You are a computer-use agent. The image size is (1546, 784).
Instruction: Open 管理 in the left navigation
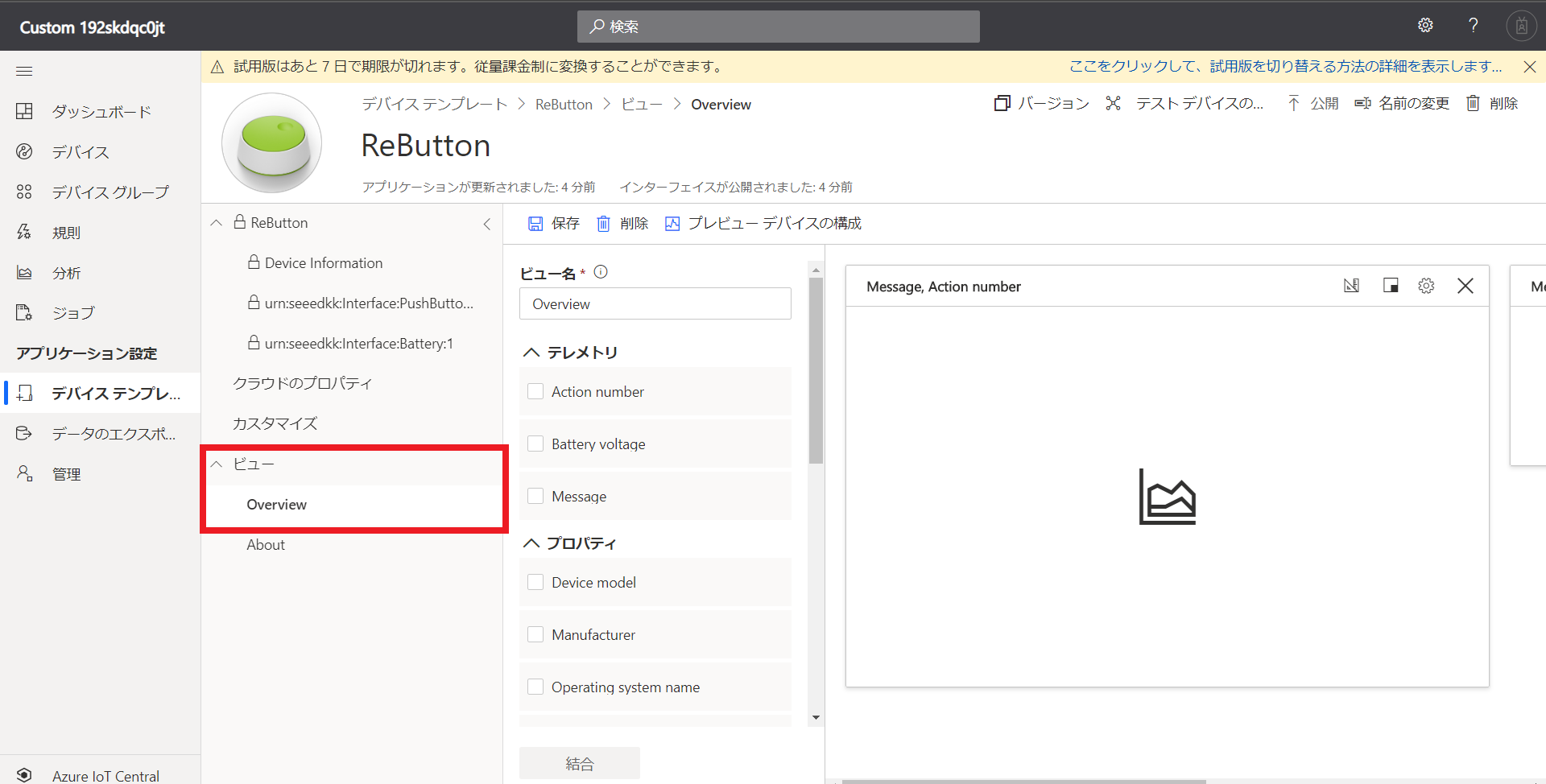coord(100,474)
